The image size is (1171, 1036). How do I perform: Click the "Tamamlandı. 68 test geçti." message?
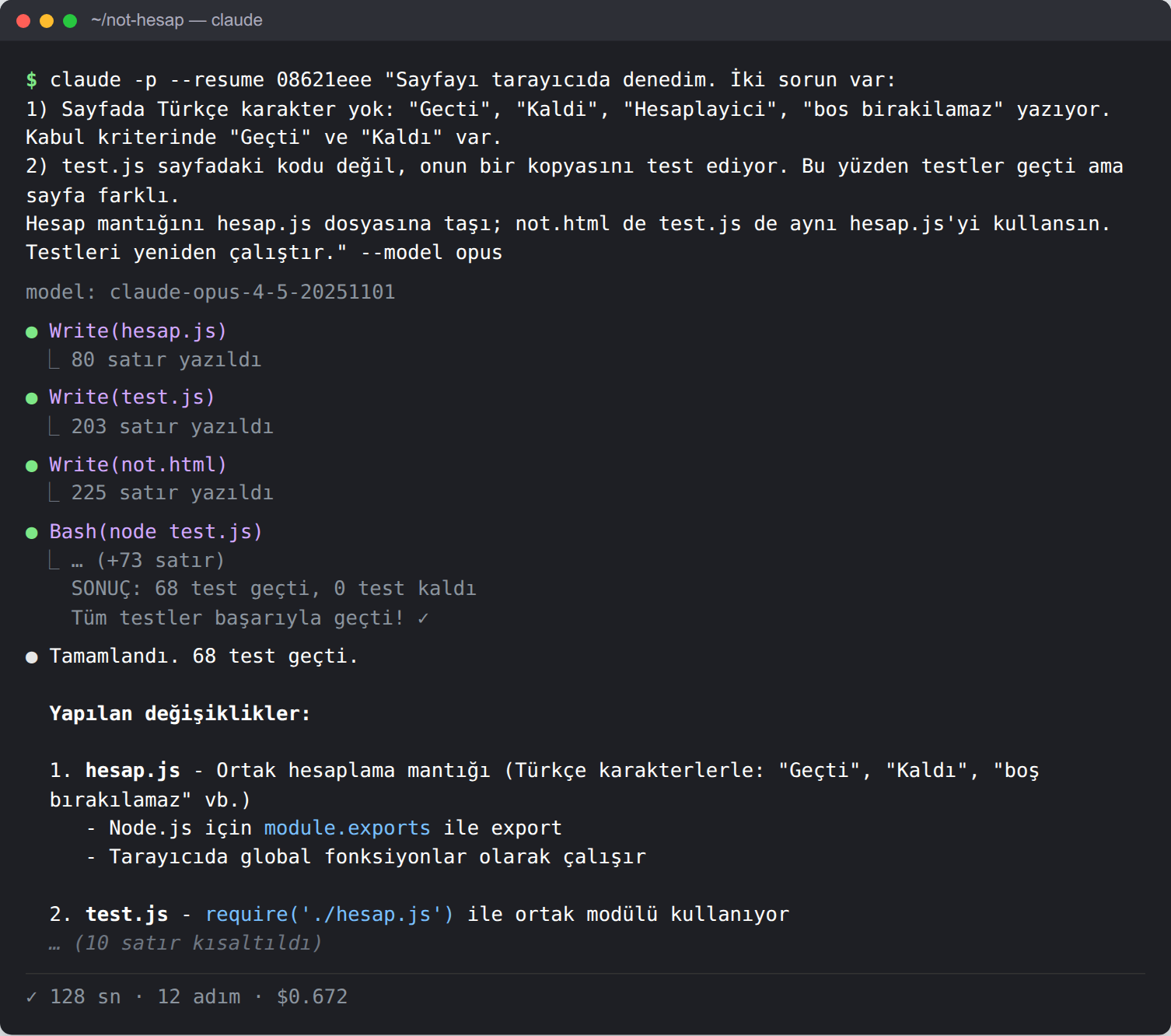point(204,656)
